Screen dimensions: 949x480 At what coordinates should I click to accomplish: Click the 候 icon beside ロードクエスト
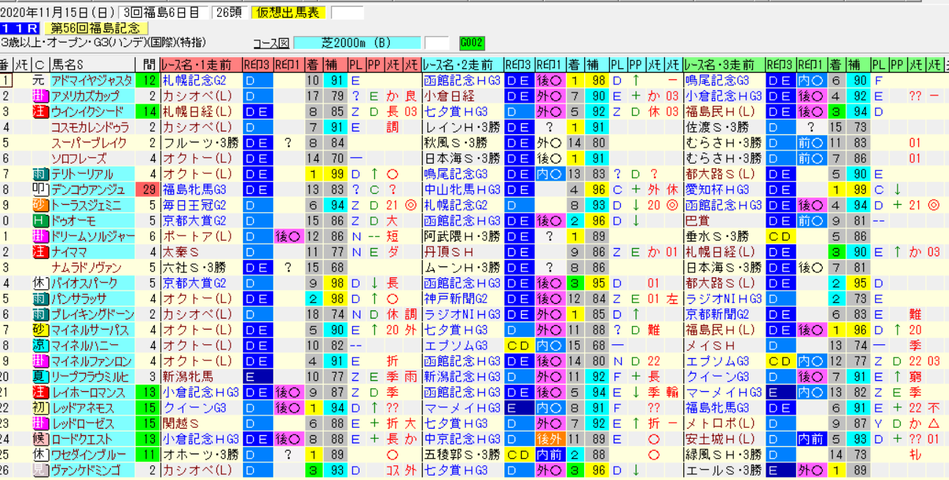pyautogui.click(x=39, y=439)
